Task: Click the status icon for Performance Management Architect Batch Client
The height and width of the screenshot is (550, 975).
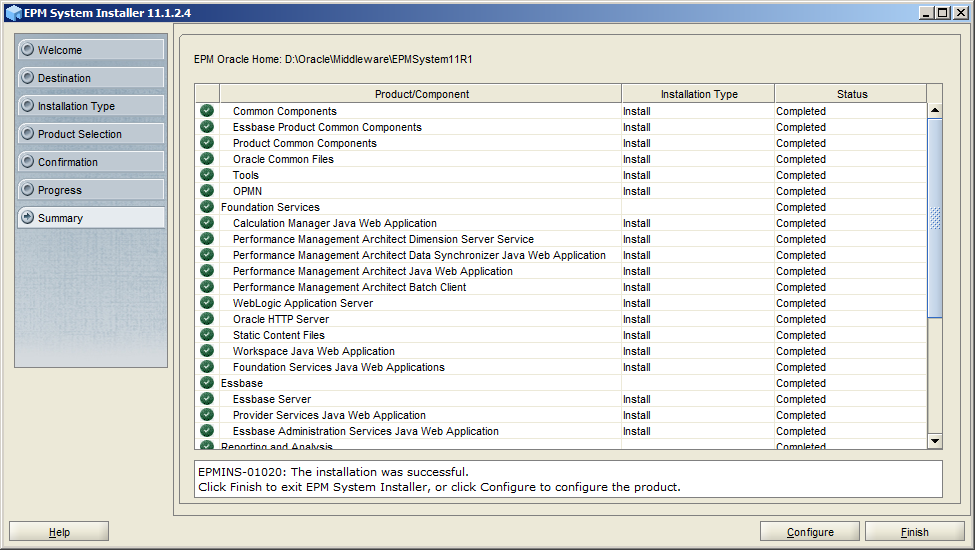Action: click(207, 286)
